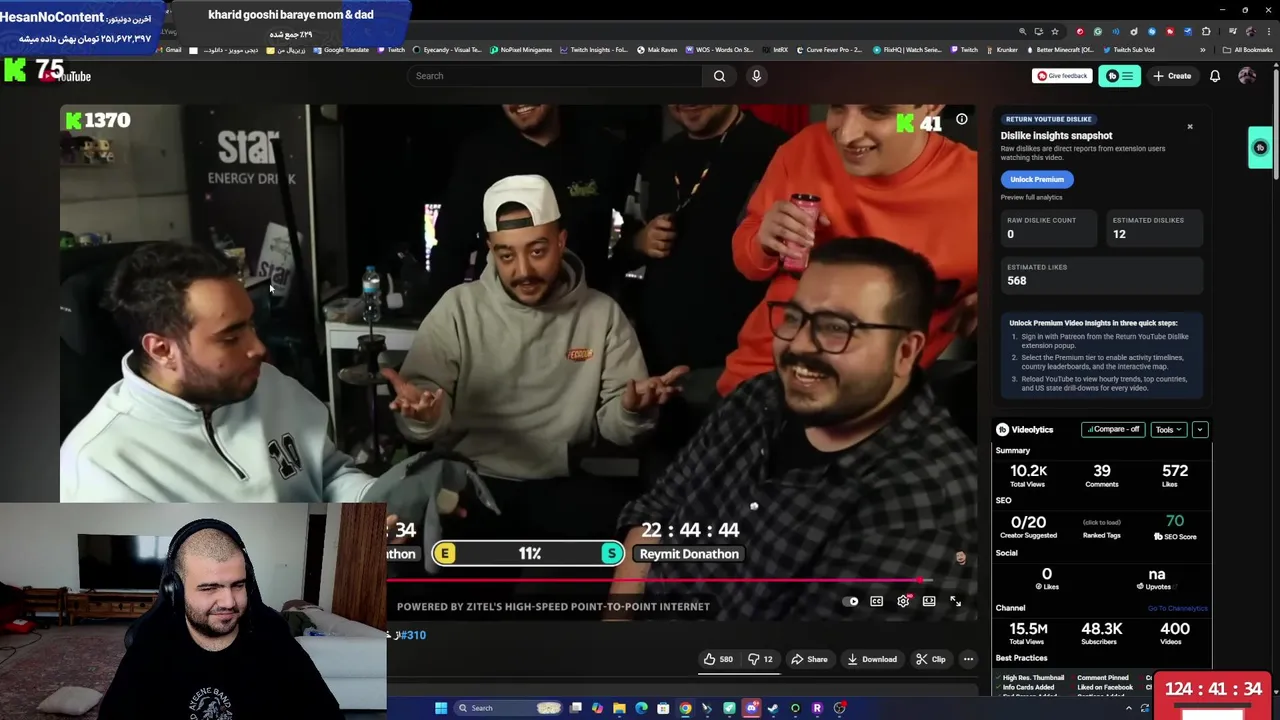Click the Videolytics logo icon

pyautogui.click(x=1002, y=430)
